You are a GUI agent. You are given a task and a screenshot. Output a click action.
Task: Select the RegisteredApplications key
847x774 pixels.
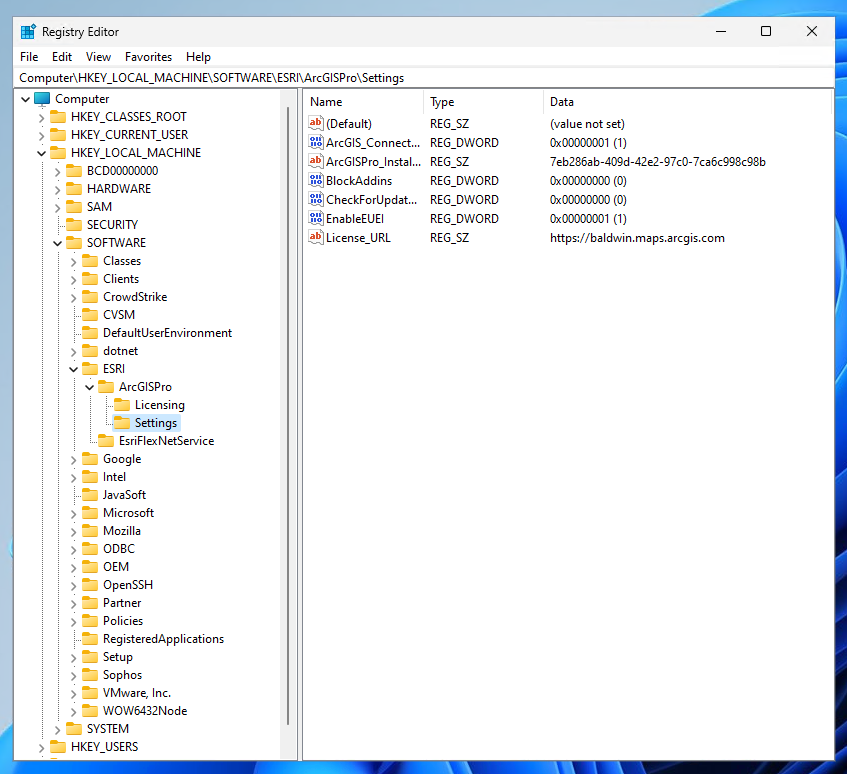(x=163, y=639)
